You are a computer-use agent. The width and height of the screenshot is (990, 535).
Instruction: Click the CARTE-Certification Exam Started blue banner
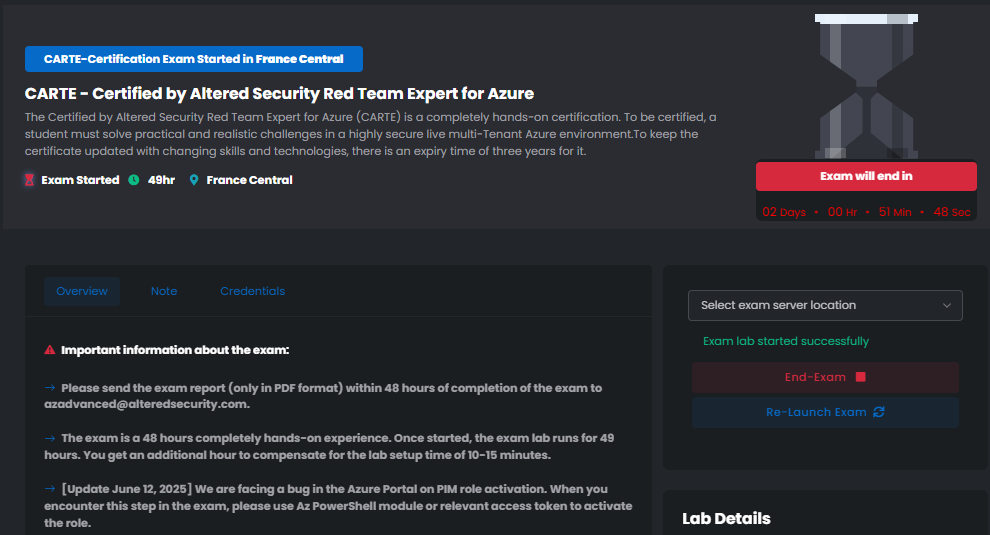pyautogui.click(x=194, y=59)
